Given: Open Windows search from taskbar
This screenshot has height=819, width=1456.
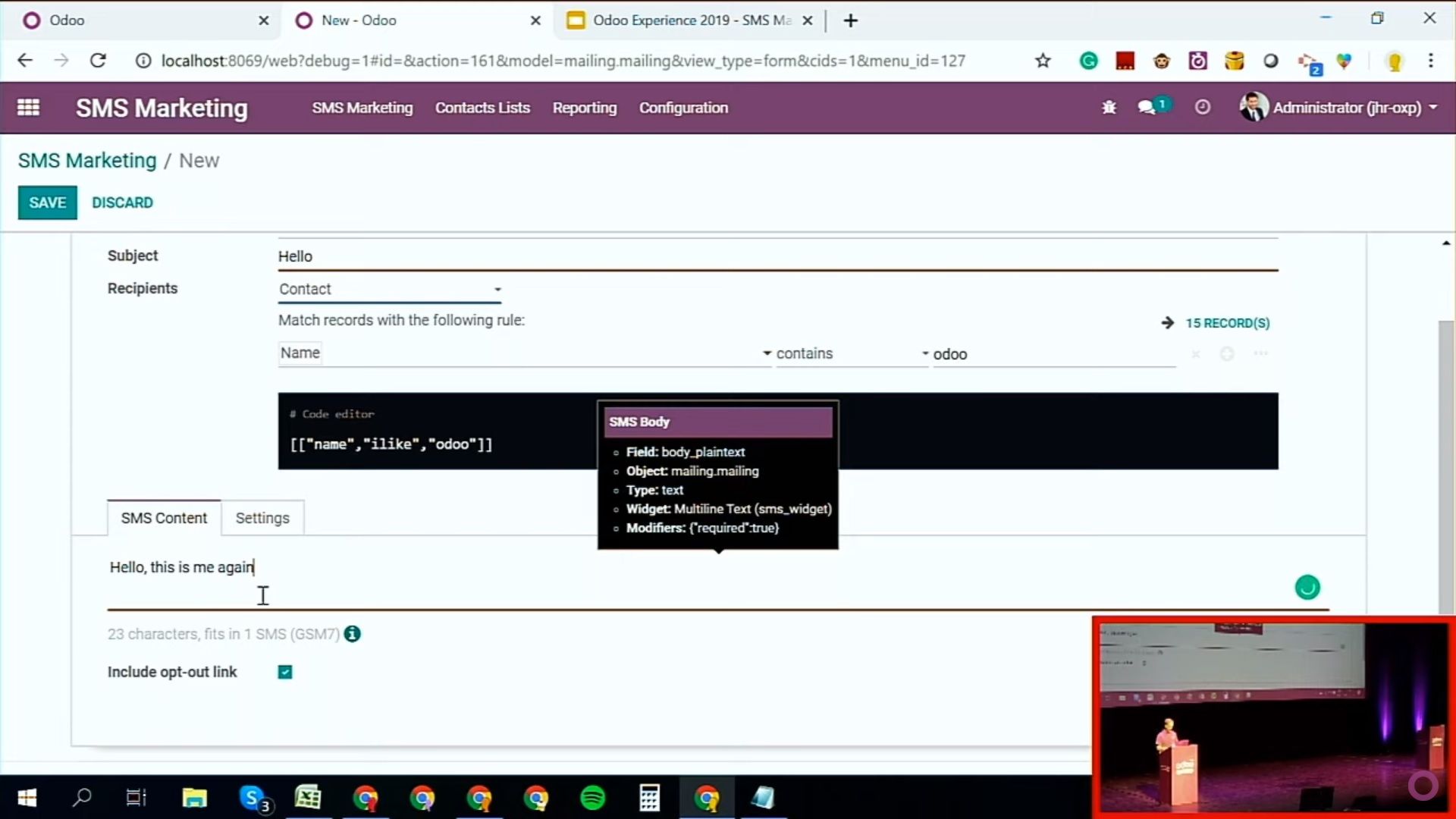Looking at the screenshot, I should (82, 798).
